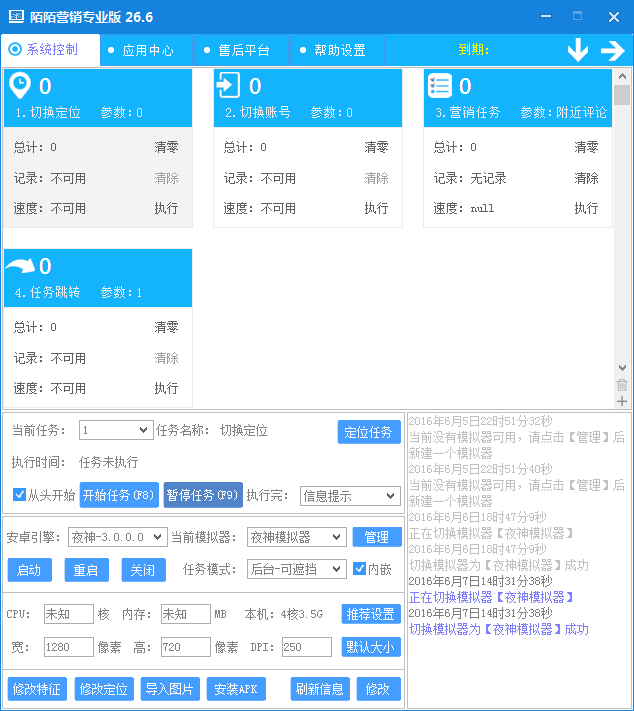Viewport: 634px width, 711px height.
Task: Click the task list scrollbar down arrow
Action: (622, 367)
